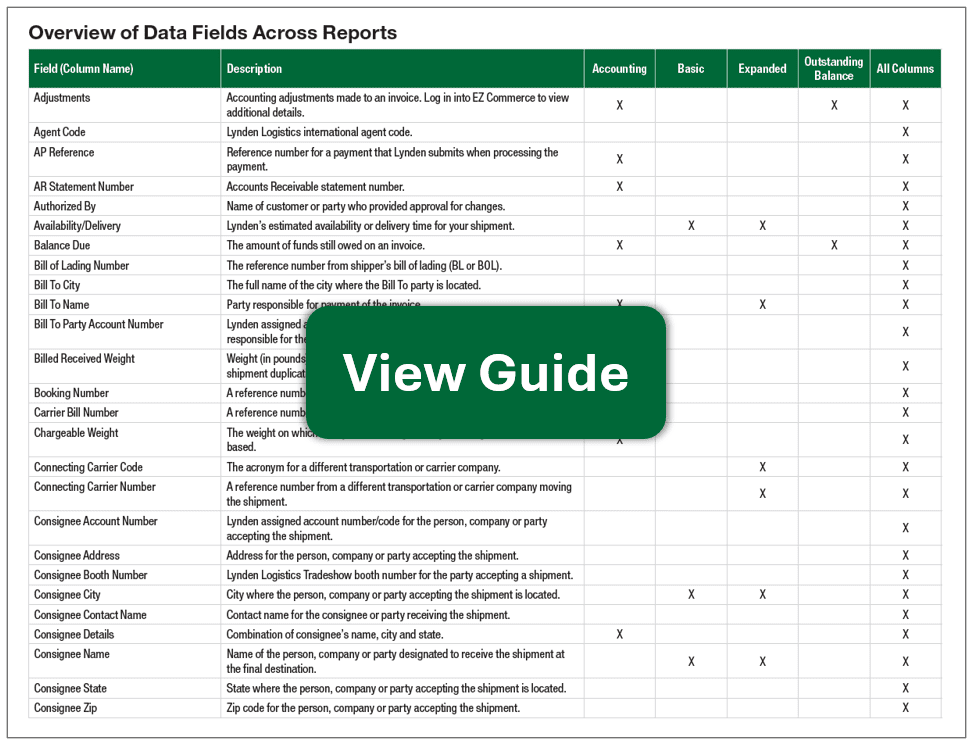The height and width of the screenshot is (744, 974).
Task: Click the Outstanding Balance X in Adjustments row
Action: pos(834,106)
